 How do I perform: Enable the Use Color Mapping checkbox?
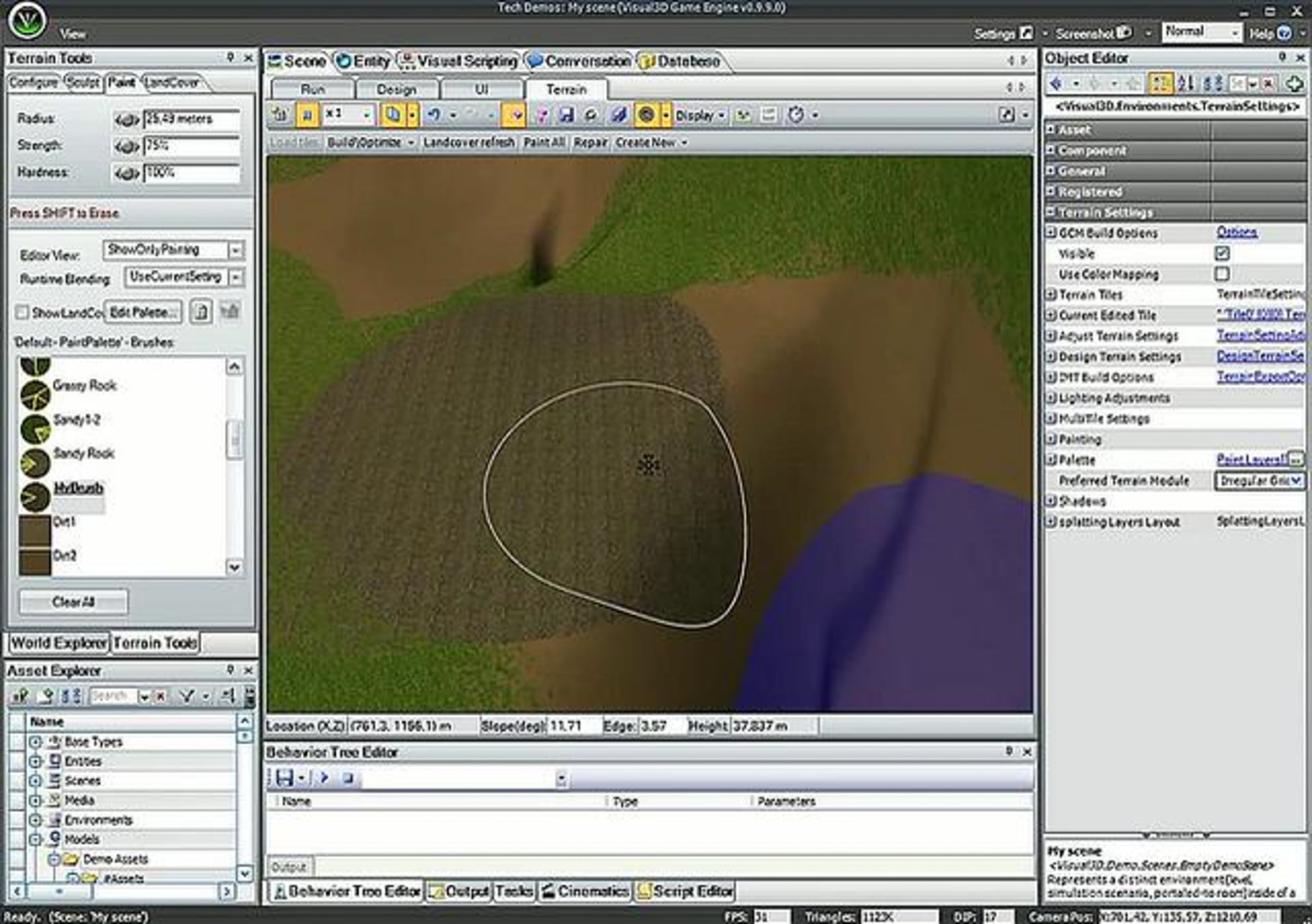point(1222,274)
